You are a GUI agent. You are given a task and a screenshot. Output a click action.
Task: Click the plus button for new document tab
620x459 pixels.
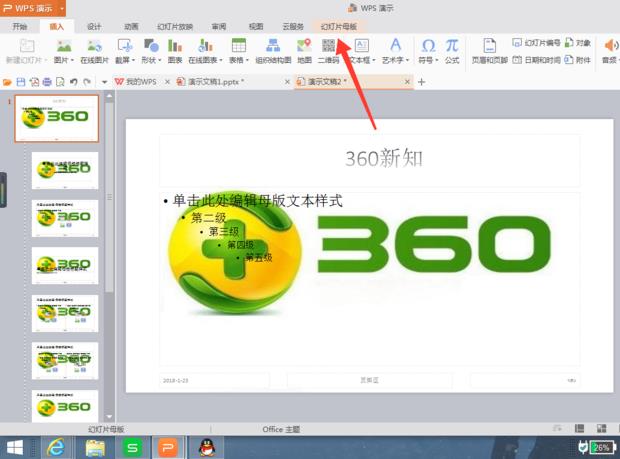pyautogui.click(x=422, y=82)
